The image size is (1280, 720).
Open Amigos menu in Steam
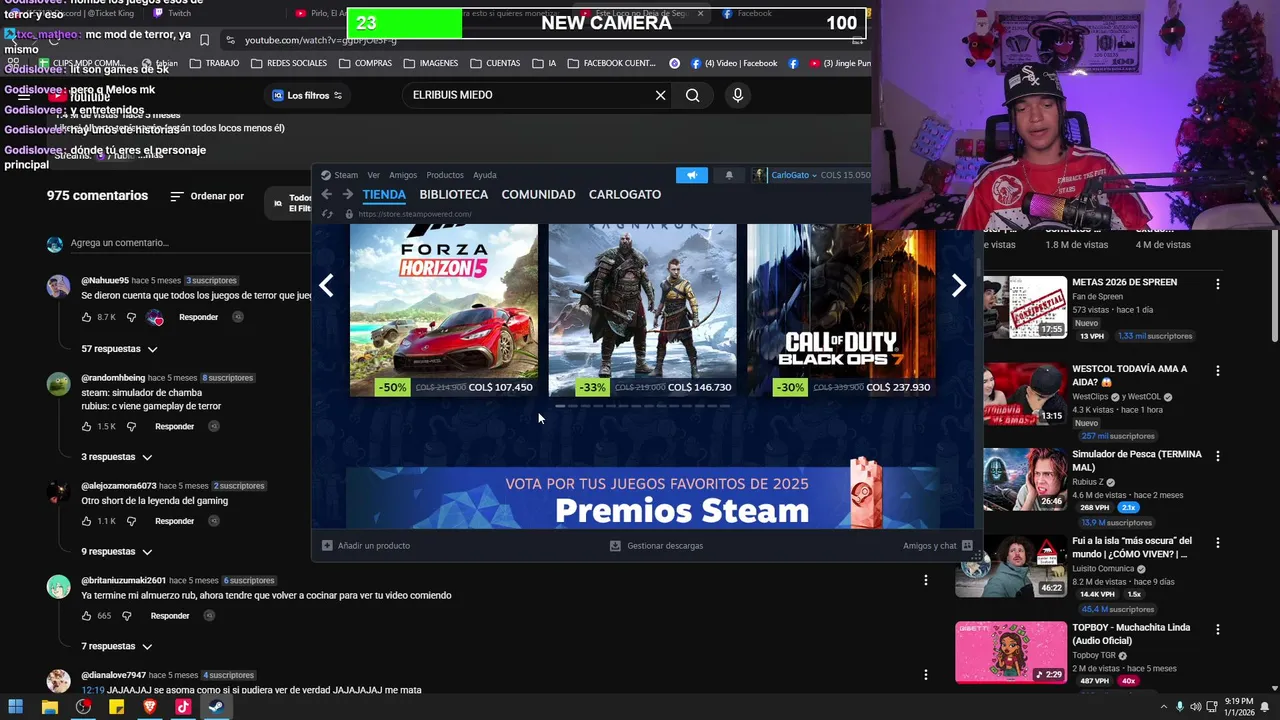[x=403, y=175]
